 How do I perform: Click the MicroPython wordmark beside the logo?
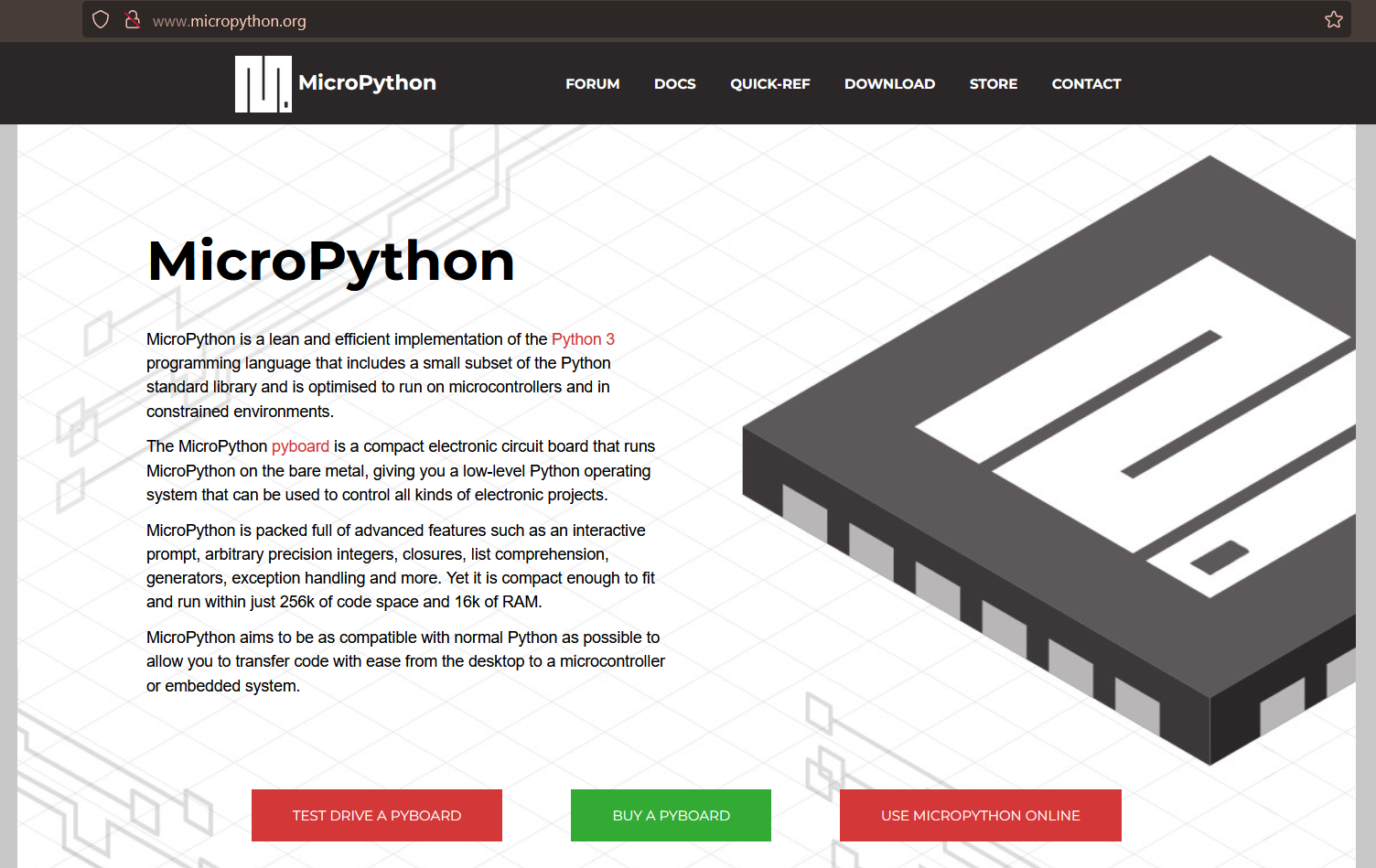pos(367,83)
